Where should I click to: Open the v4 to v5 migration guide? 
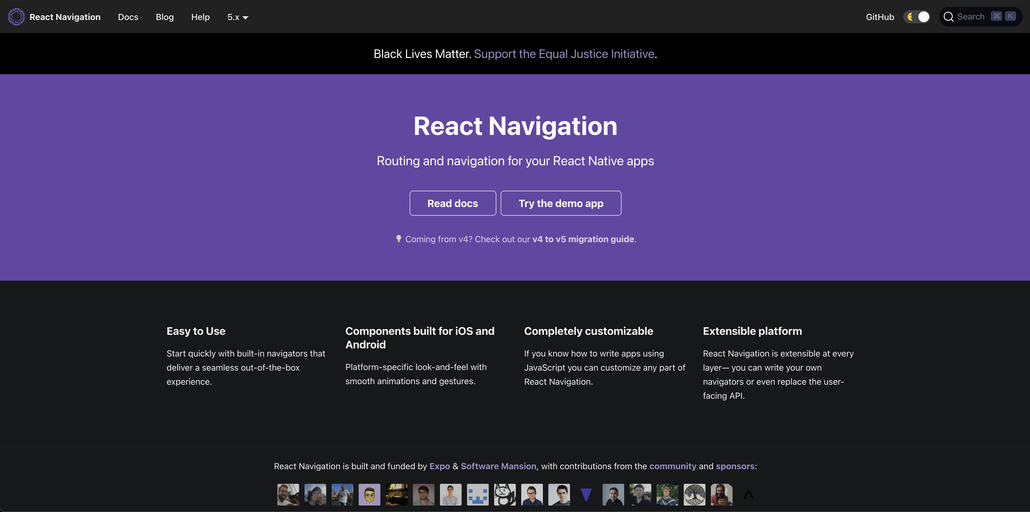583,239
